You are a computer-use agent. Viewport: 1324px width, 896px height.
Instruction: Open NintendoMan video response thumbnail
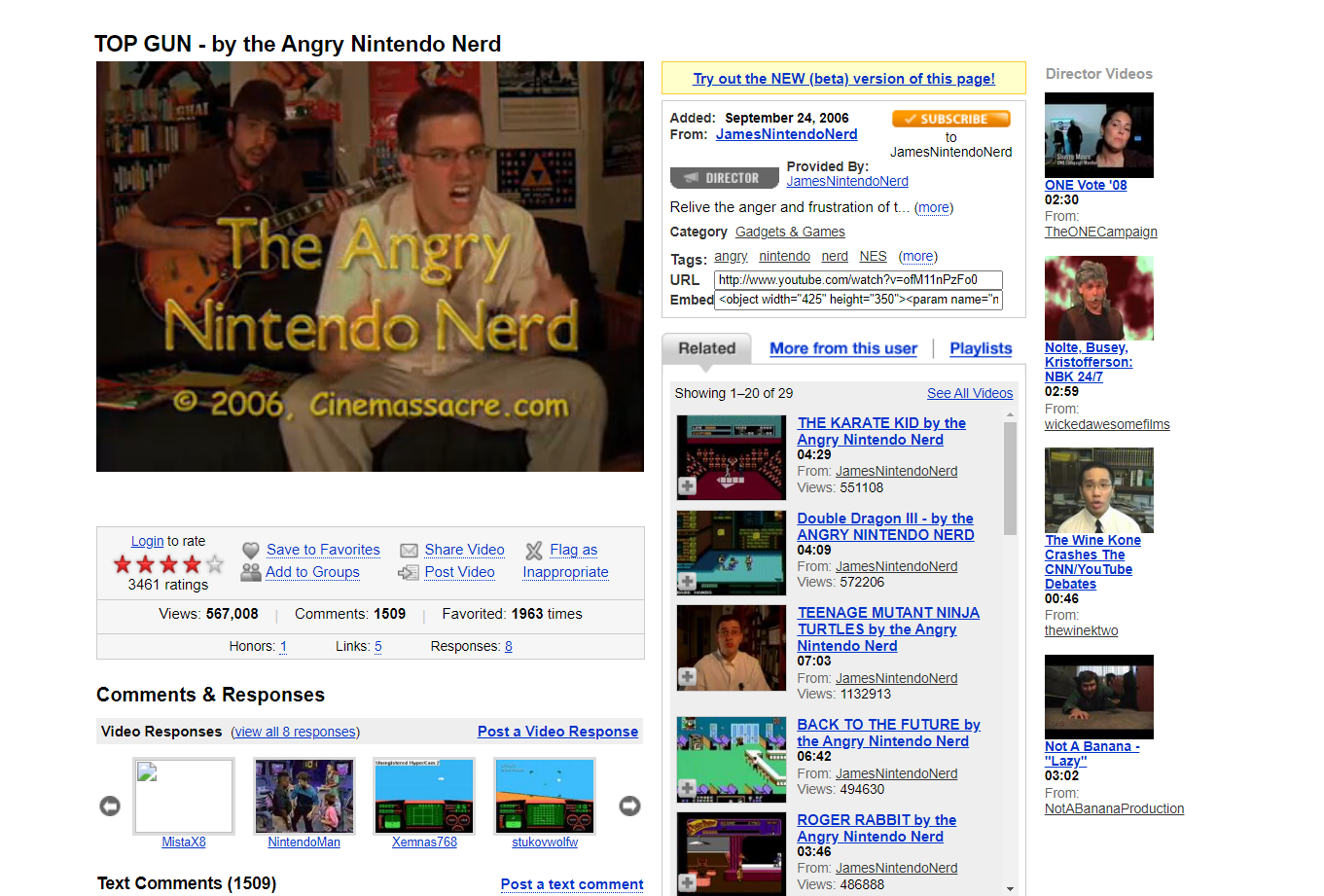304,796
